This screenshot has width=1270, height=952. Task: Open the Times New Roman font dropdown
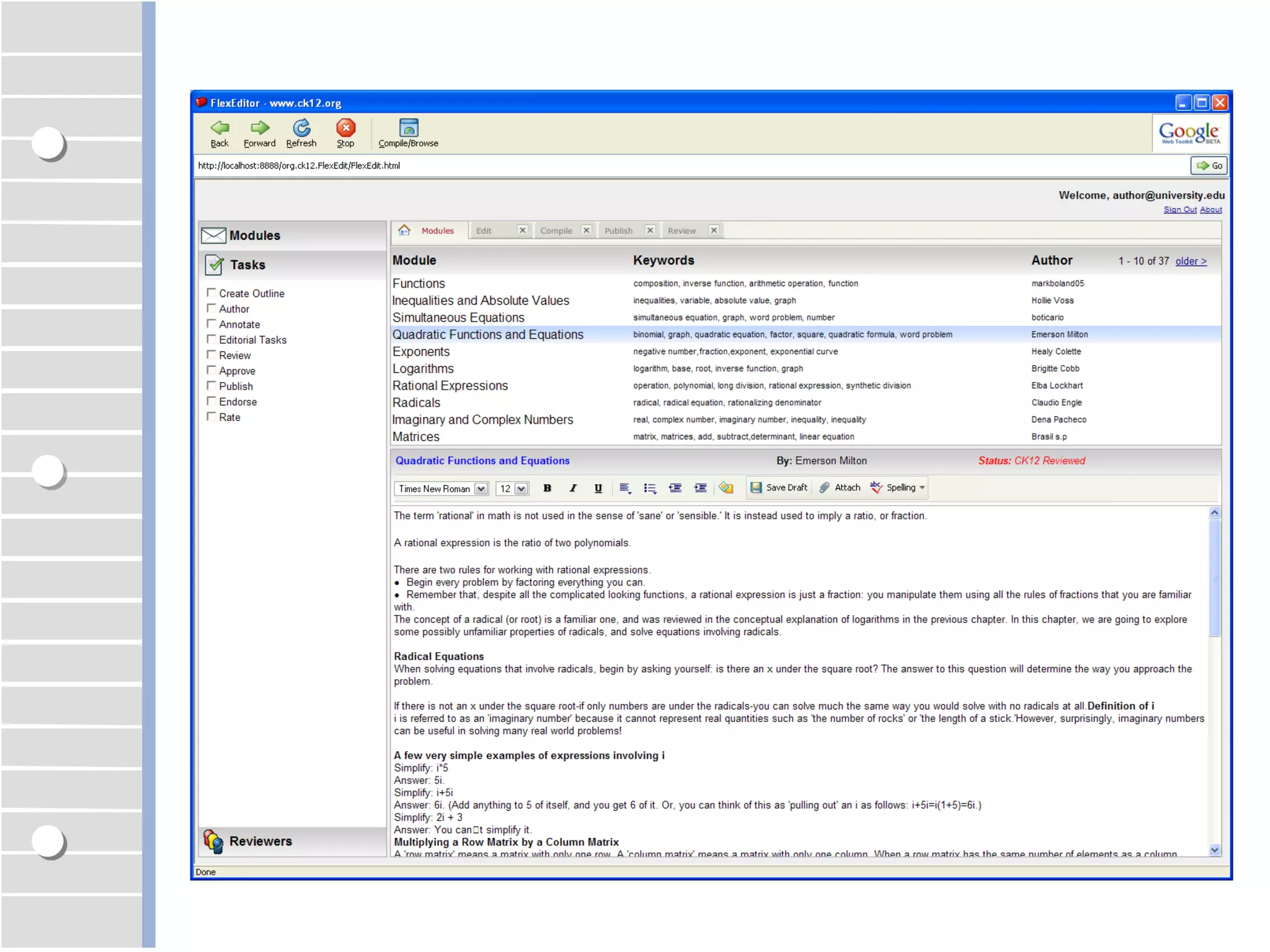481,489
